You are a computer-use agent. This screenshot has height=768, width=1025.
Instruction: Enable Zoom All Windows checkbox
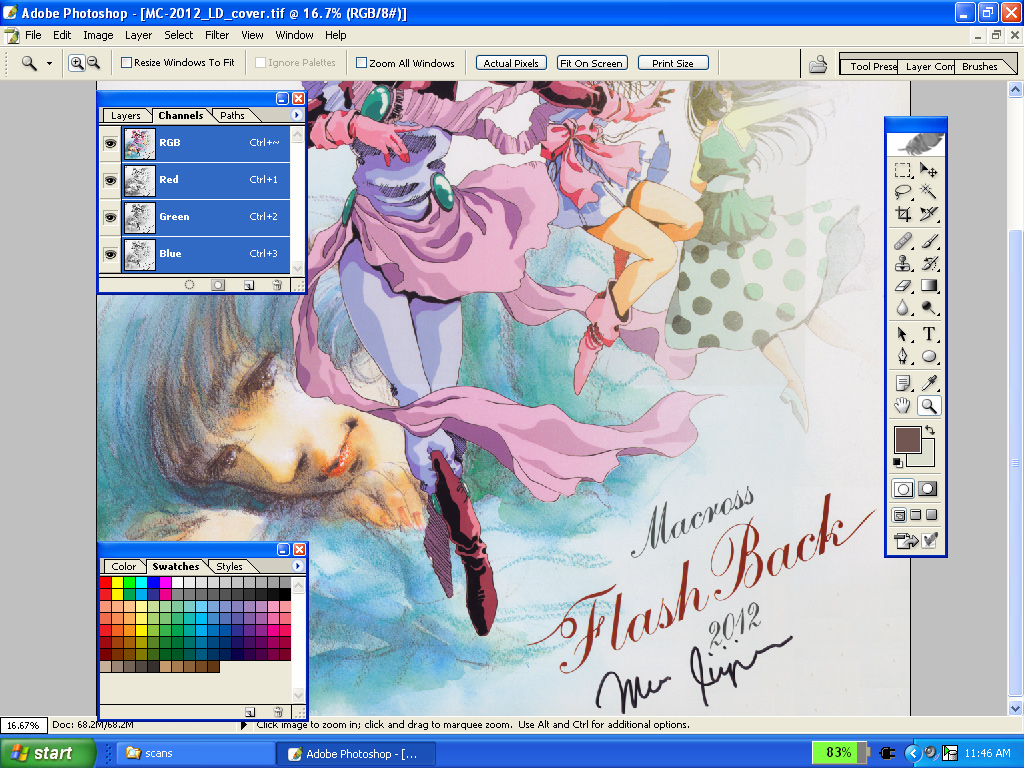coord(361,63)
